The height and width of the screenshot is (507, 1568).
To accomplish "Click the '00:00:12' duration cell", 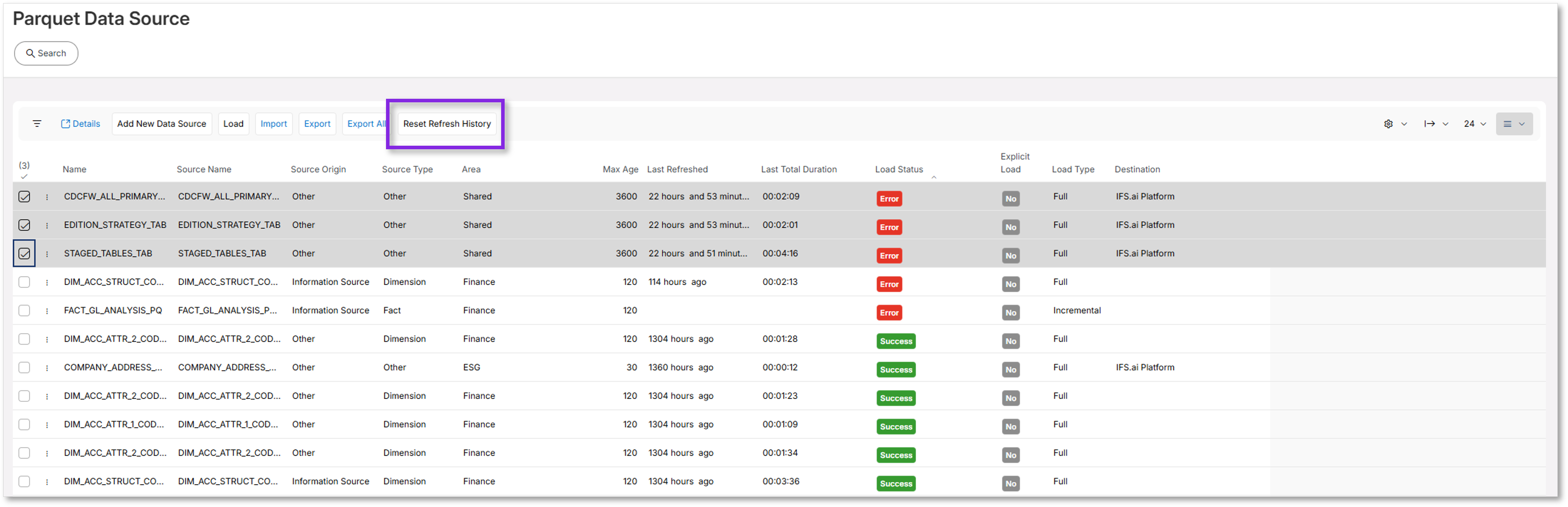I will tap(780, 367).
